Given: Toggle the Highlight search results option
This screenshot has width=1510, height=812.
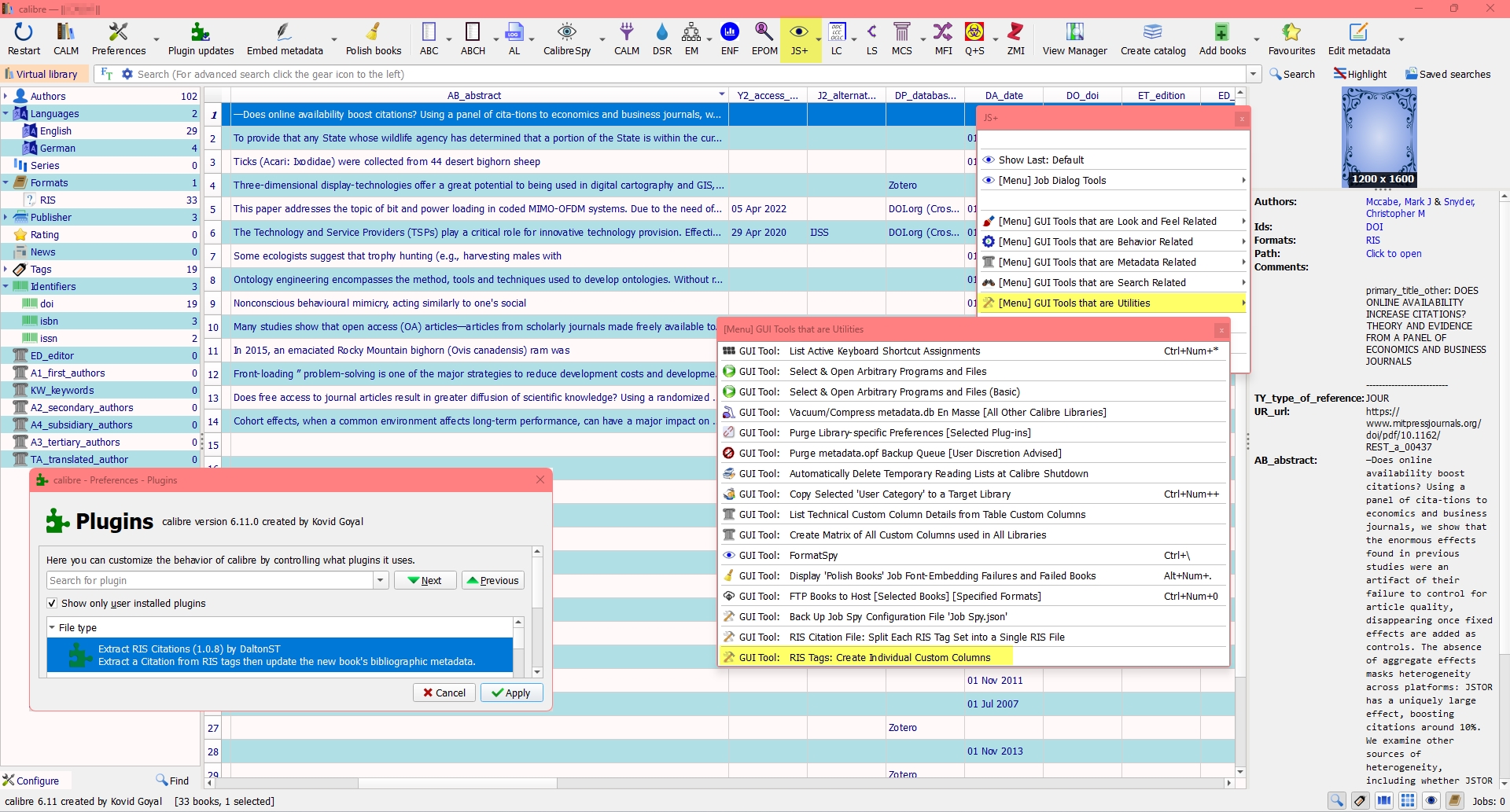Looking at the screenshot, I should (x=1360, y=74).
